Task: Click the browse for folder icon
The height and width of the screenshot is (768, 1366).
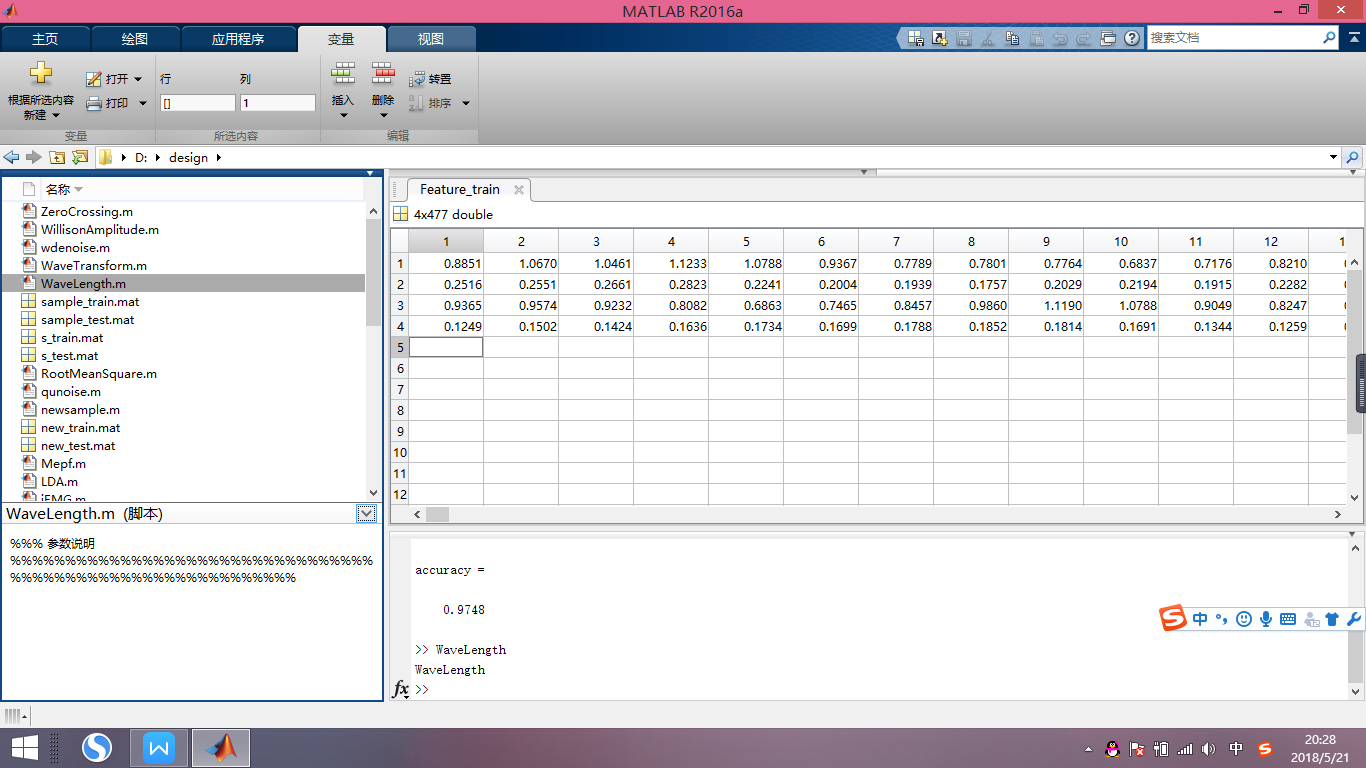Action: (x=80, y=158)
